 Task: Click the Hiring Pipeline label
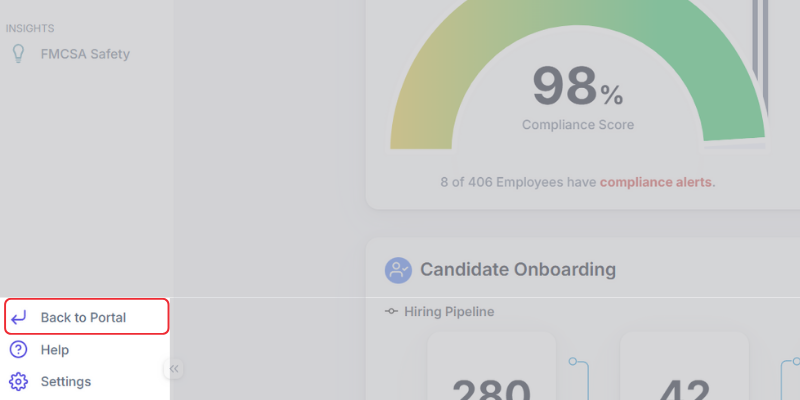(x=449, y=312)
